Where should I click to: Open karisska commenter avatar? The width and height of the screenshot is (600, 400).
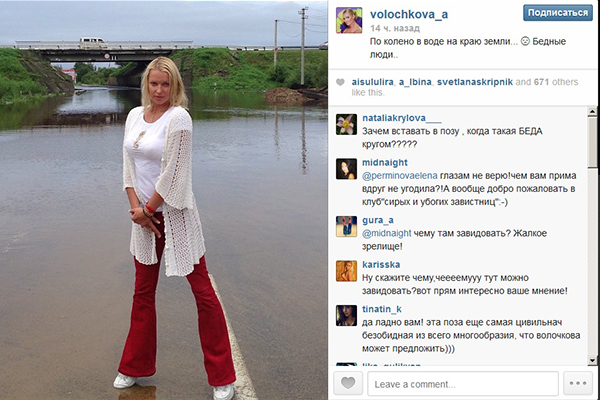click(346, 271)
